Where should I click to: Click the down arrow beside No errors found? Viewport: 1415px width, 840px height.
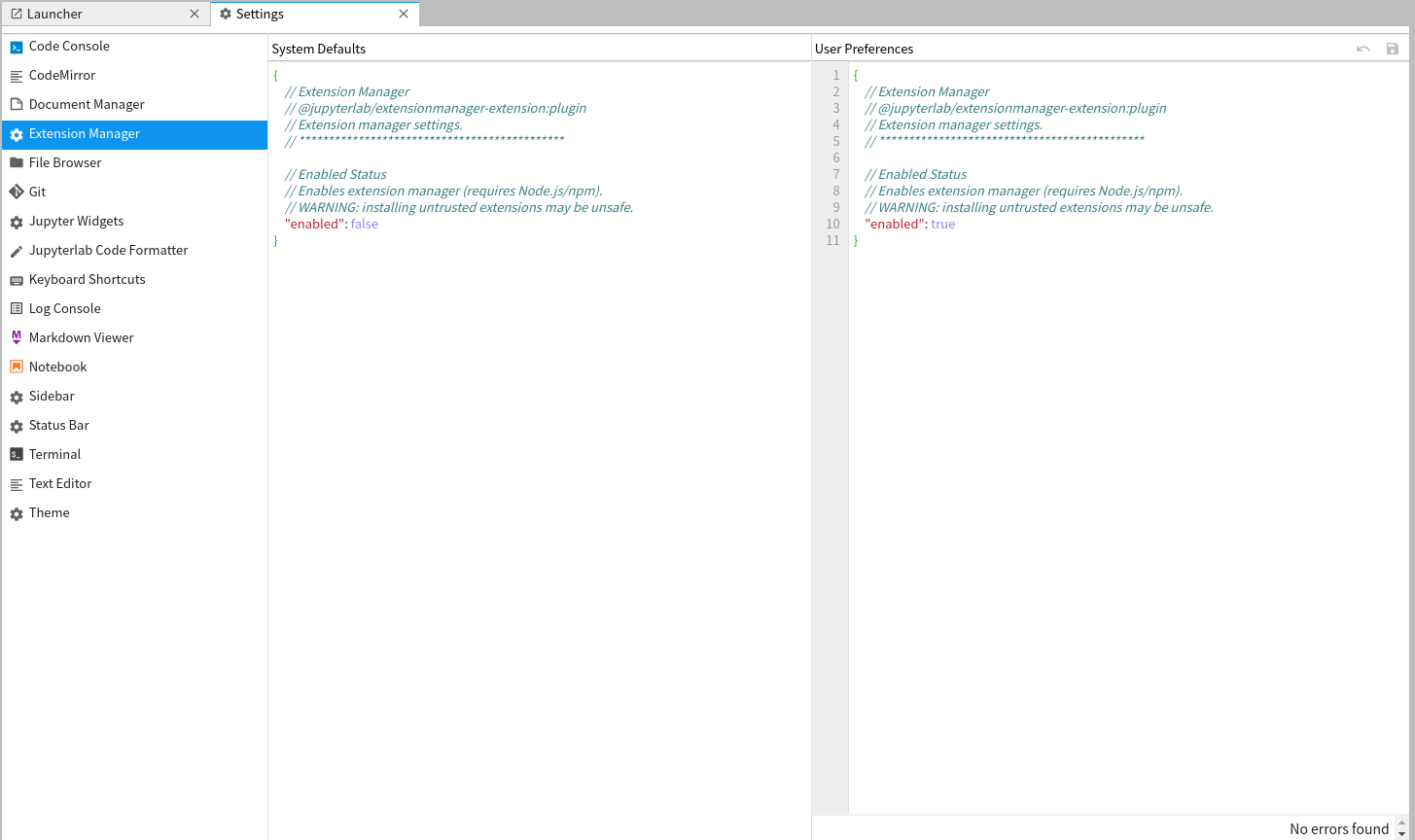(x=1401, y=834)
